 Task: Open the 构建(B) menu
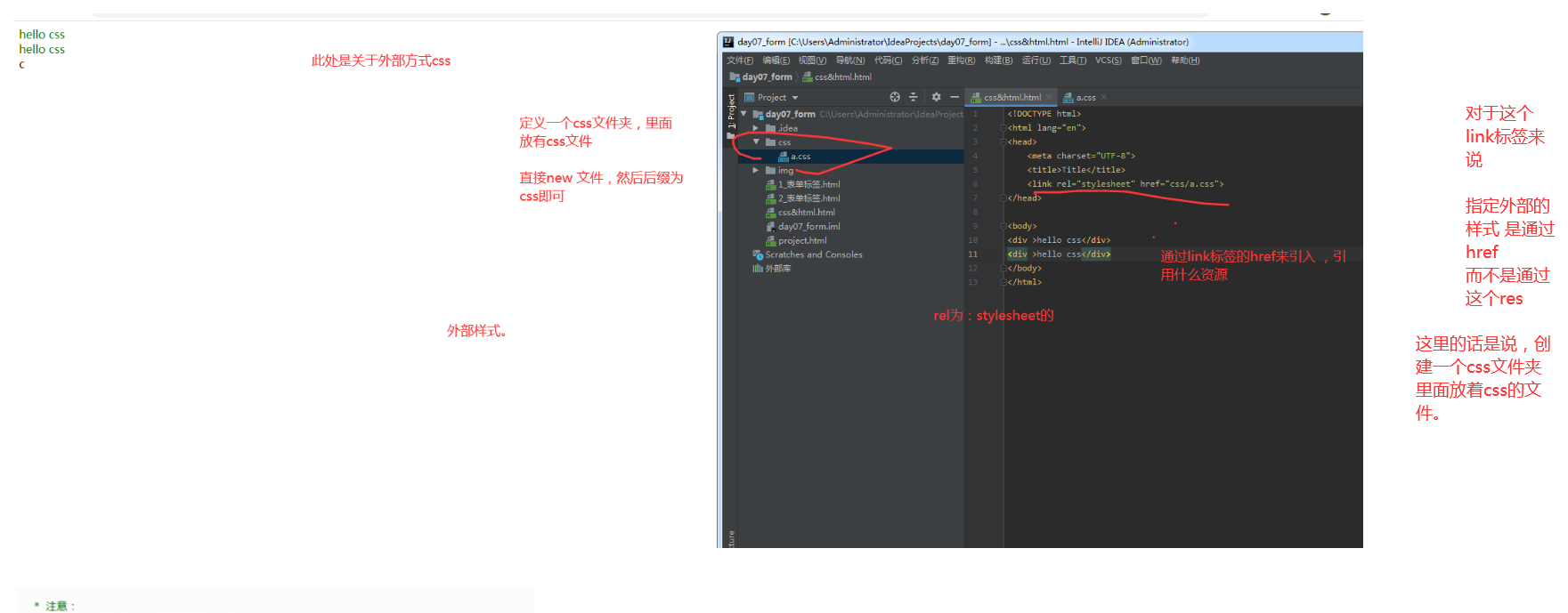tap(998, 60)
